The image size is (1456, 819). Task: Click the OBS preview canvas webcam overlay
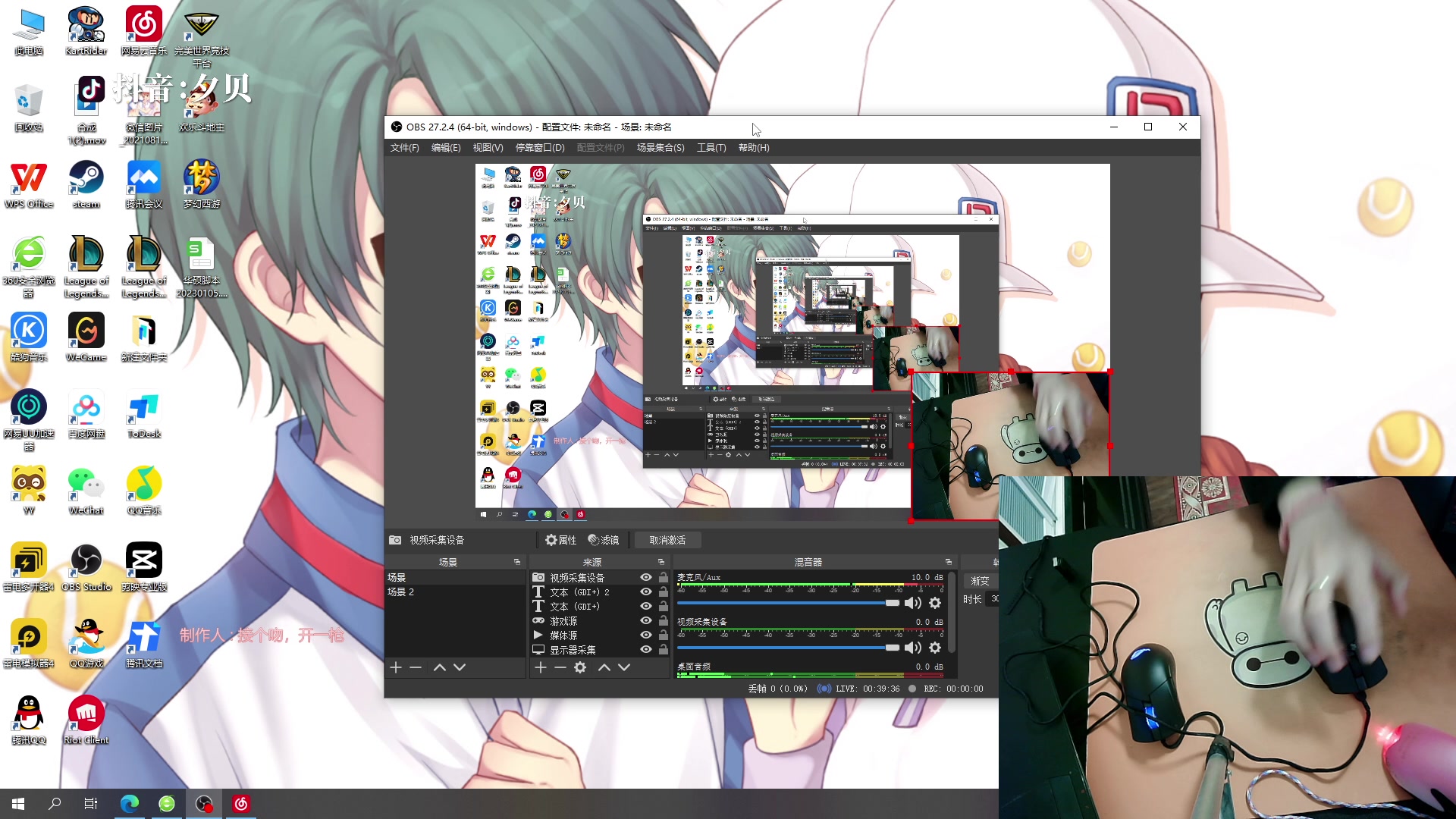(x=1010, y=446)
